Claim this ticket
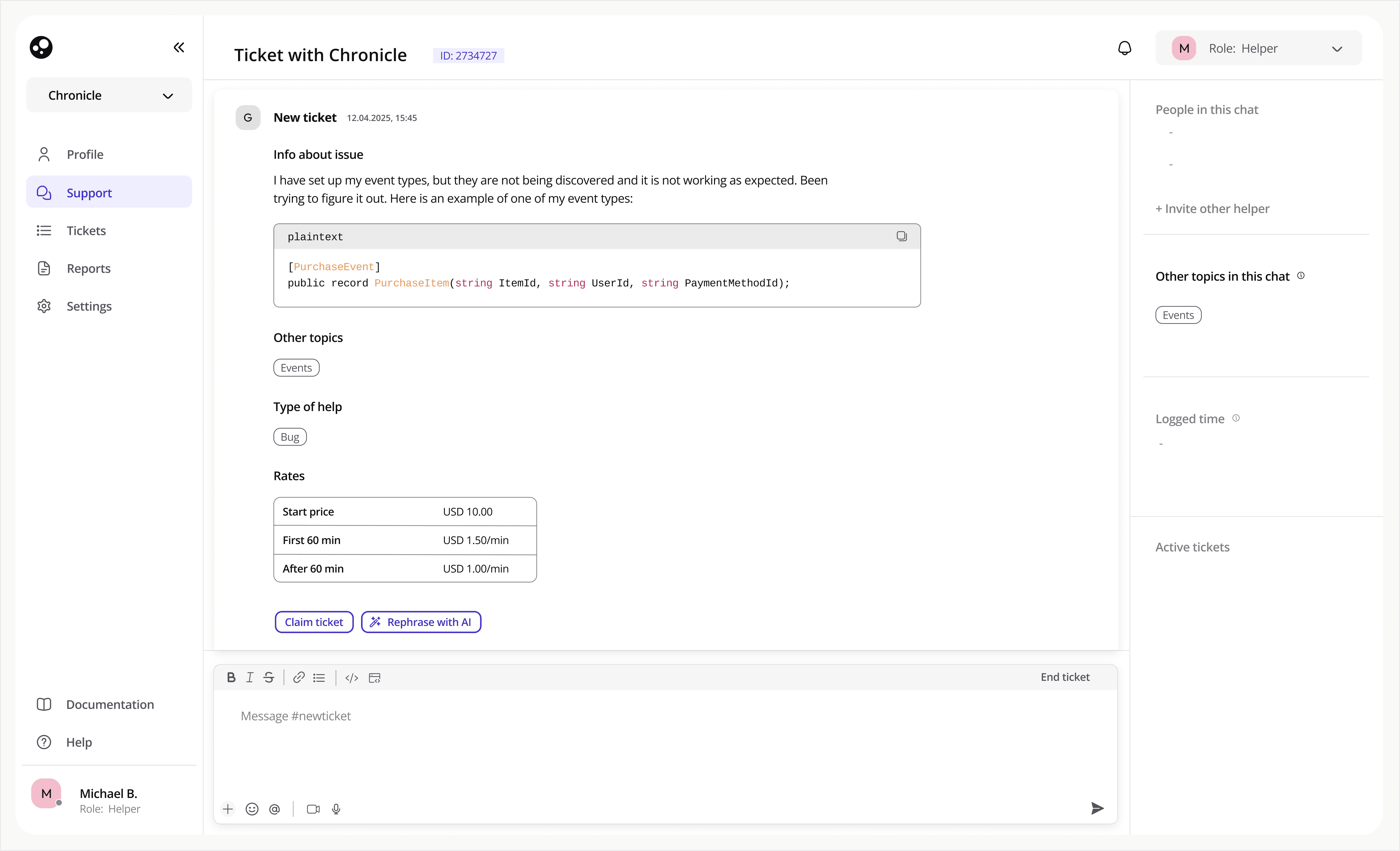The width and height of the screenshot is (1400, 851). [314, 622]
